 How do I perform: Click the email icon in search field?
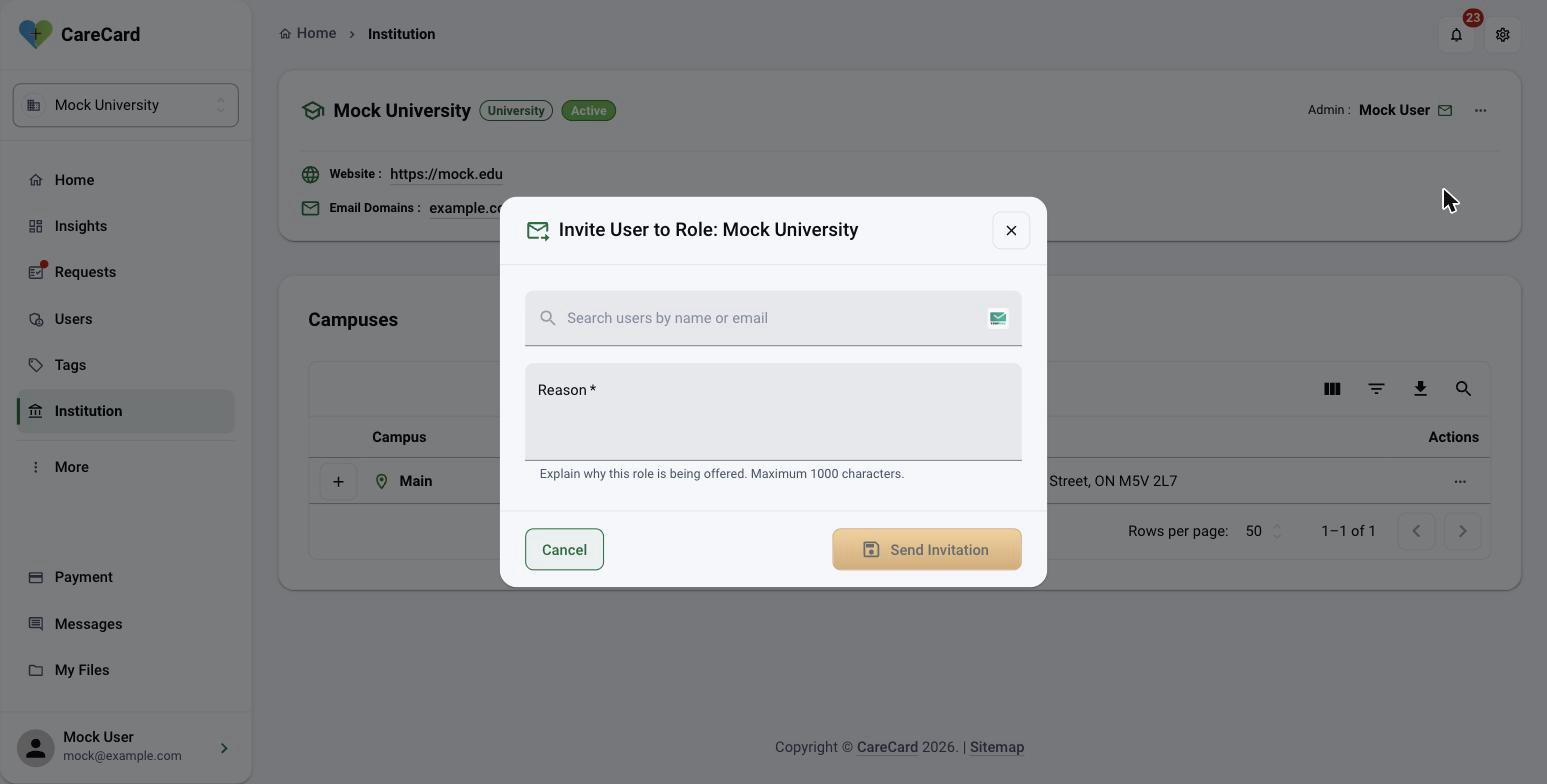click(998, 318)
